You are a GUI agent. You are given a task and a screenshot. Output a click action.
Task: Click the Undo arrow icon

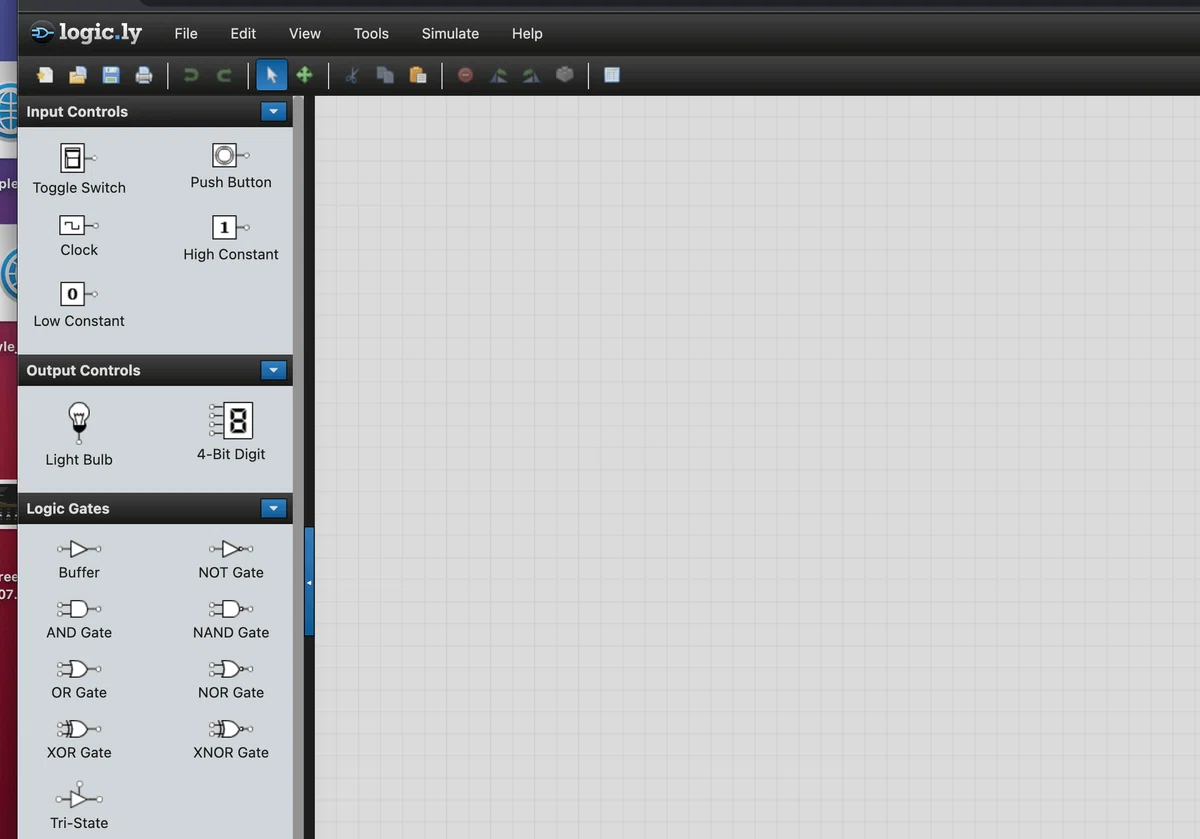pos(191,75)
